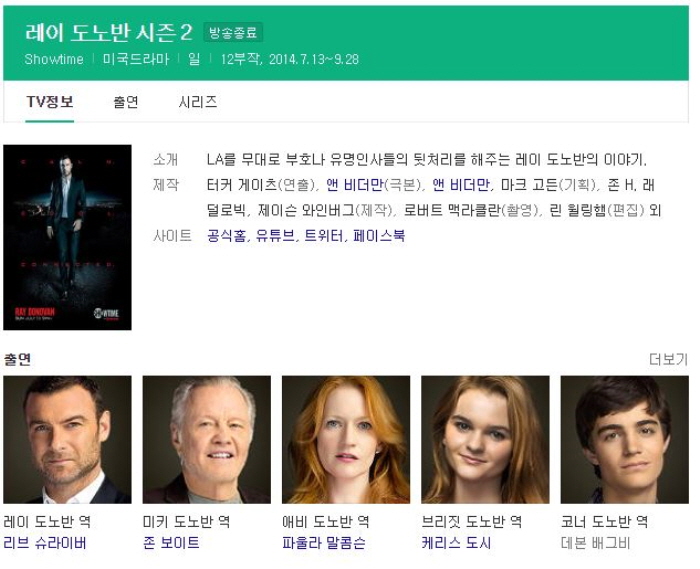
Task: Open the 존 보이트 name link
Action: click(x=171, y=543)
